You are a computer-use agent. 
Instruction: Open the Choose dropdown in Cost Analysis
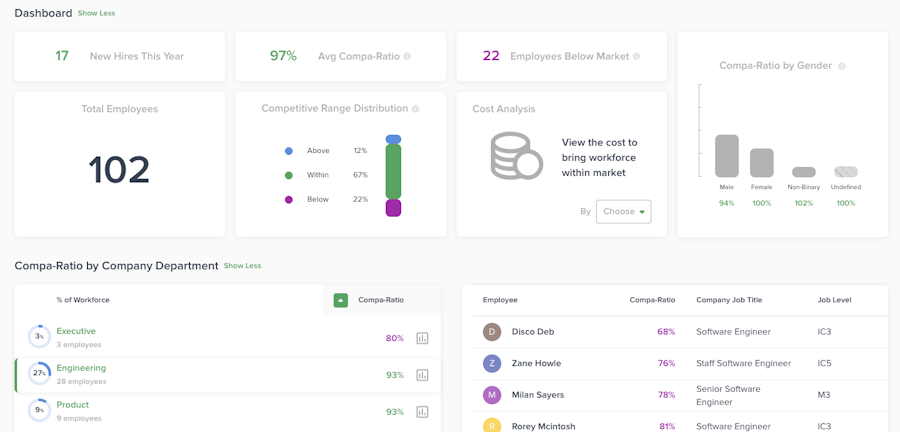point(623,212)
